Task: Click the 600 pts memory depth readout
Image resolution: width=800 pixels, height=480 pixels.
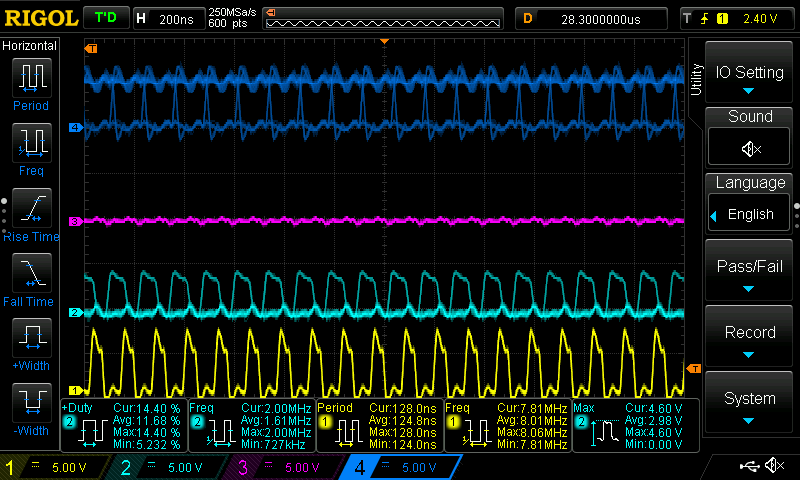Action: pyautogui.click(x=228, y=23)
